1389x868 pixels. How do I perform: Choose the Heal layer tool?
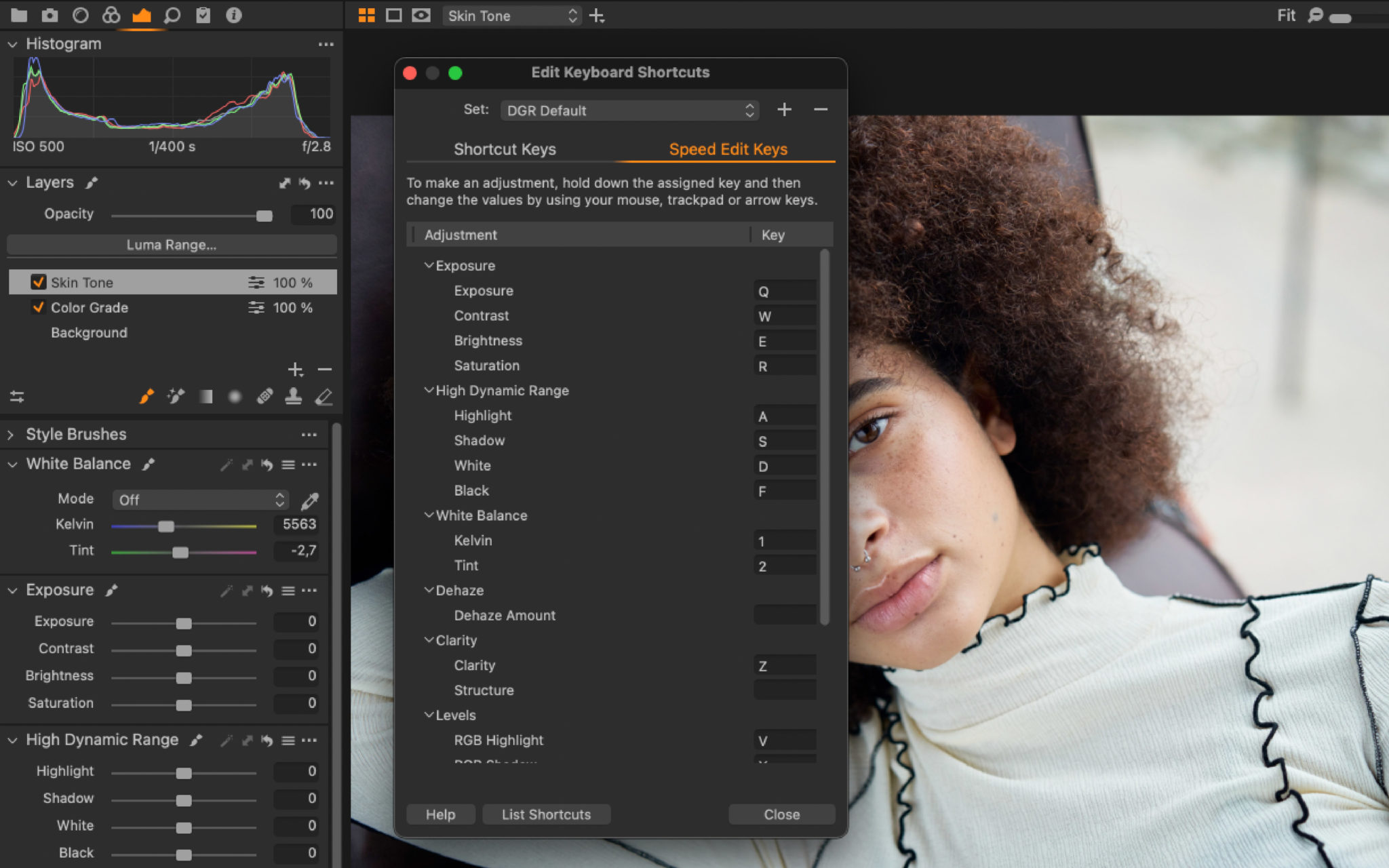265,397
